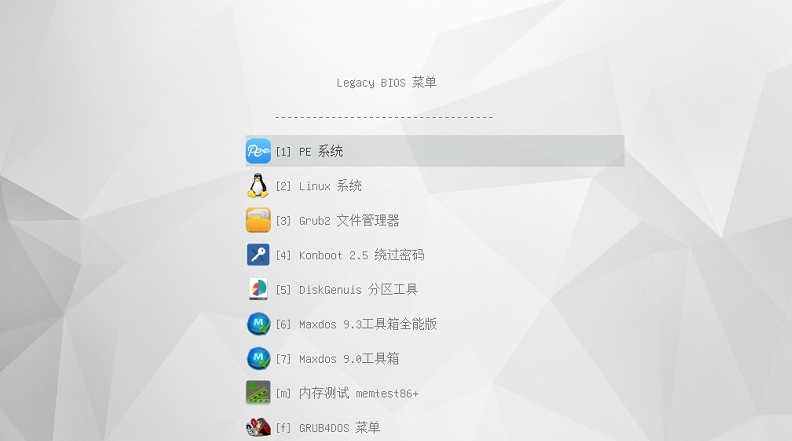The image size is (792, 441).
Task: Click the Linux penguin icon
Action: click(x=258, y=185)
